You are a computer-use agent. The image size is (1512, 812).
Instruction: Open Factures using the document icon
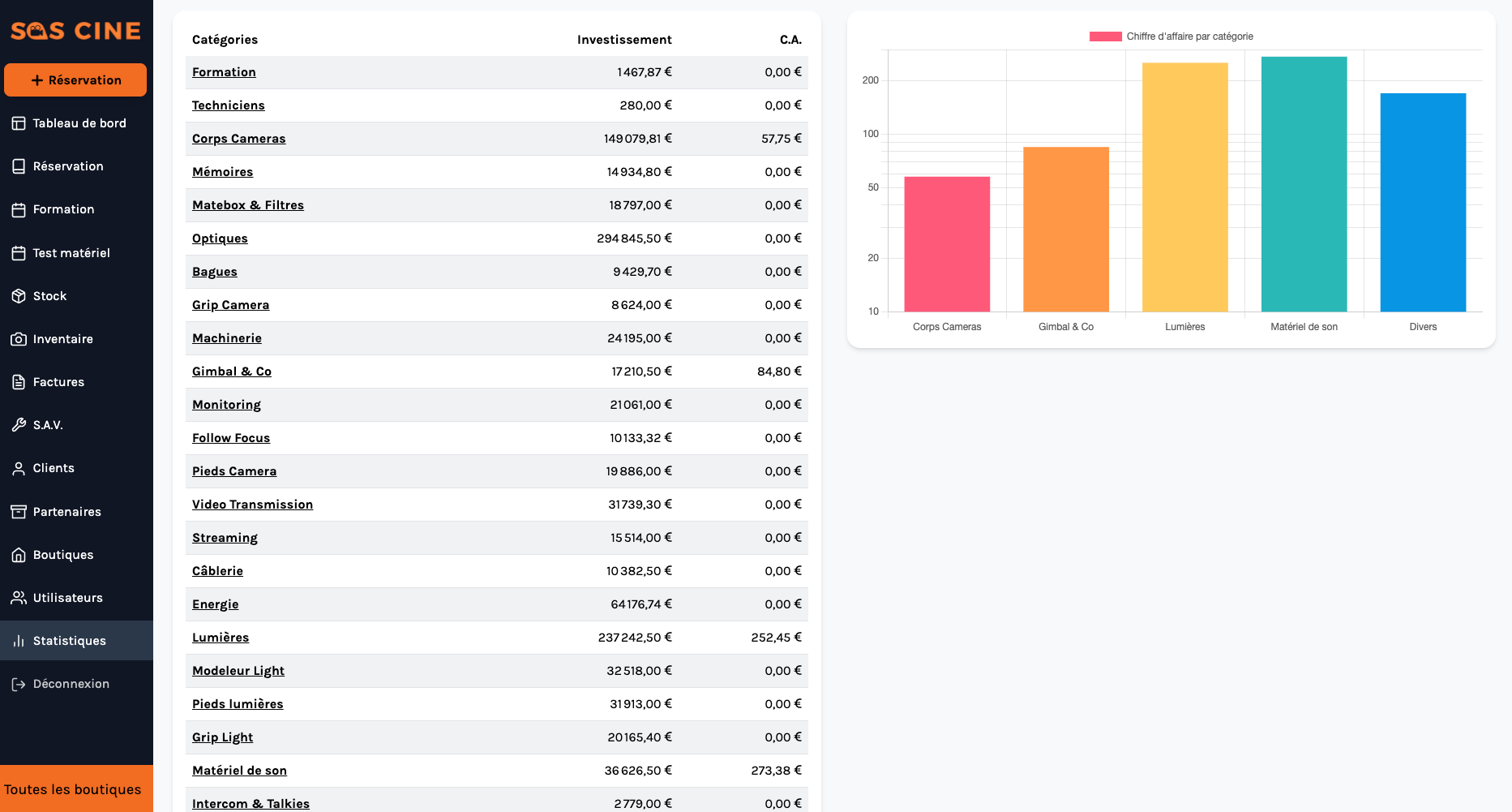point(19,382)
